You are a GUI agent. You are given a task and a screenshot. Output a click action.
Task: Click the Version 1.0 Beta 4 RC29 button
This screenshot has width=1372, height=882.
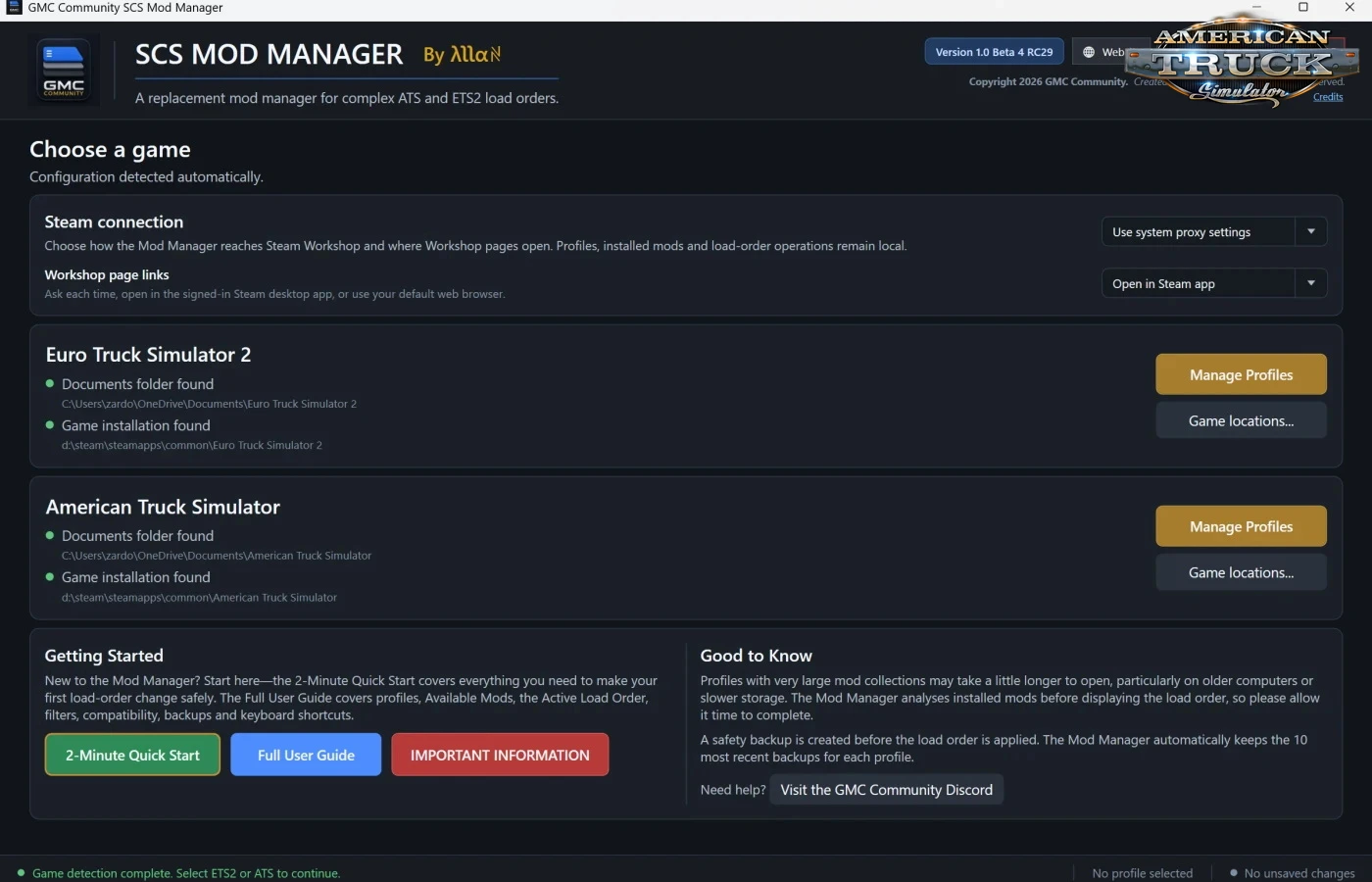[994, 52]
